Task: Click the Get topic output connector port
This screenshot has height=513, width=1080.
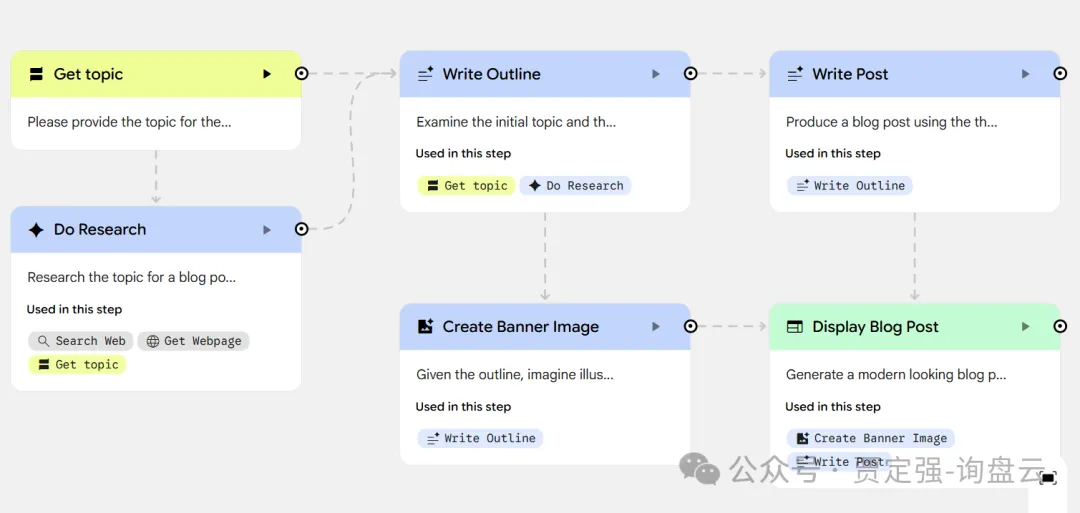Action: (301, 73)
